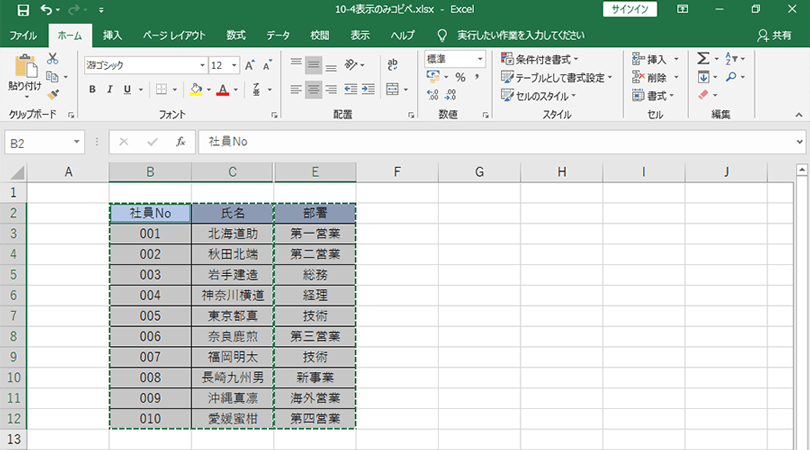810x450 pixels.
Task: Click the Tell Me search field
Action: coord(521,36)
